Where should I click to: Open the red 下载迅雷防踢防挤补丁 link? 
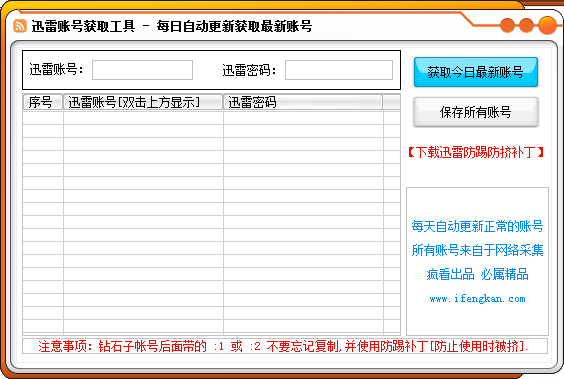point(476,152)
